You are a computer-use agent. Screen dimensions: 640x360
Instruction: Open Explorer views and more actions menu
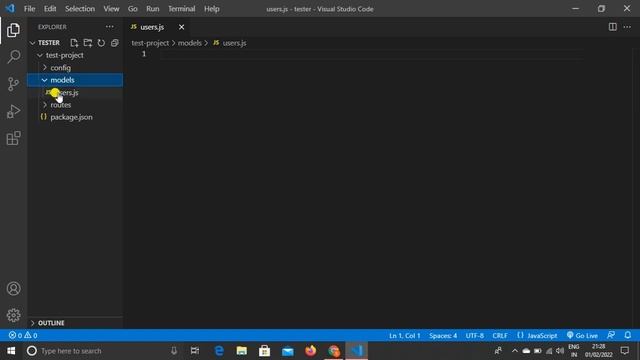point(110,27)
